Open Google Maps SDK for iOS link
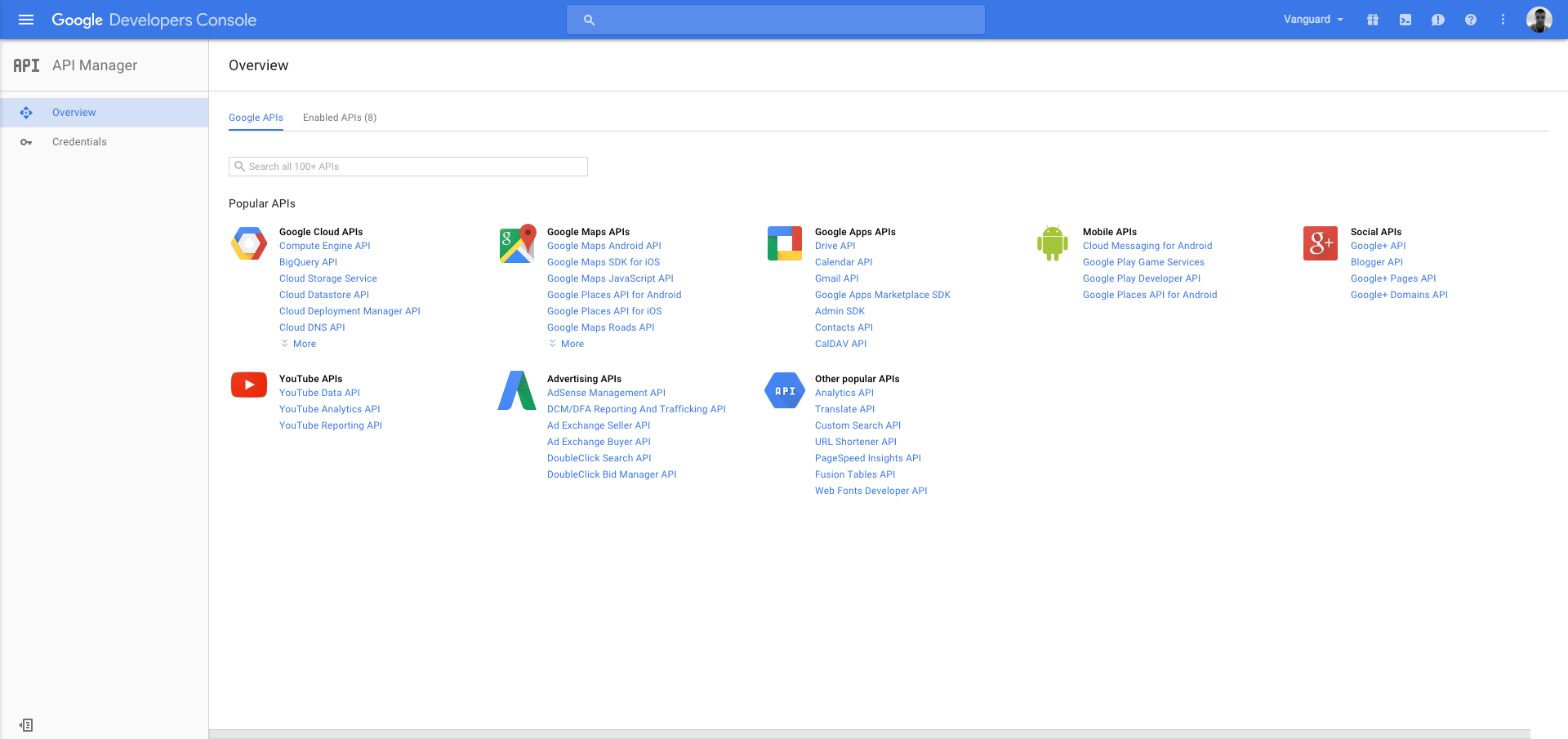 coord(604,262)
